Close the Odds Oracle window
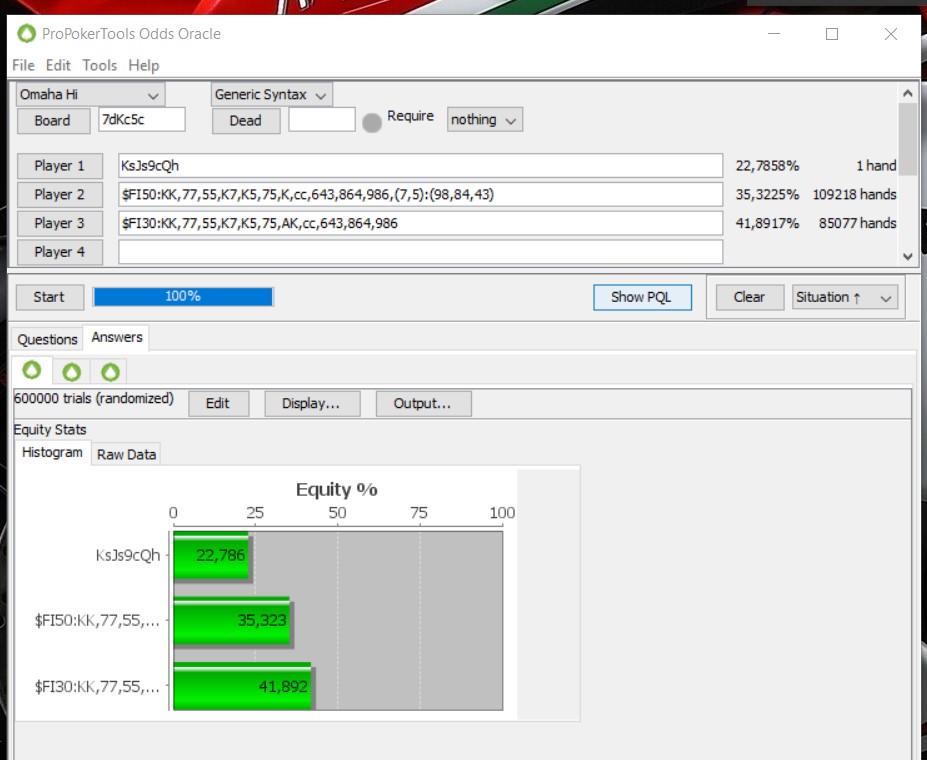 tap(891, 34)
